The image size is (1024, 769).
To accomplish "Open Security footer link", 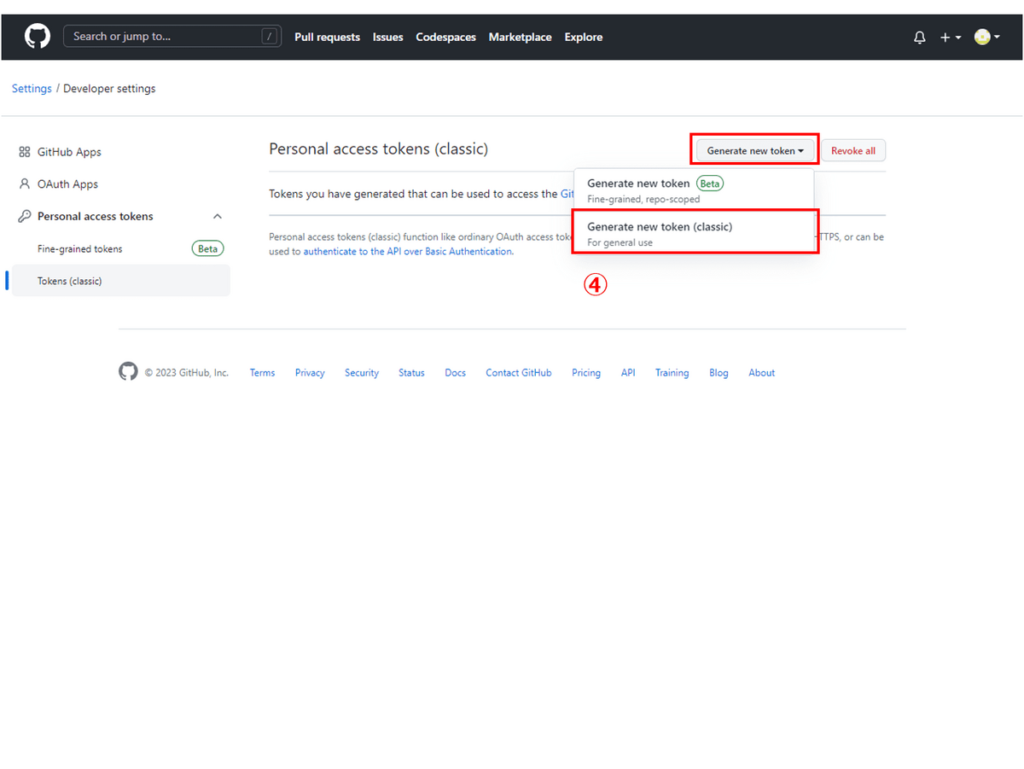I will click(x=362, y=373).
